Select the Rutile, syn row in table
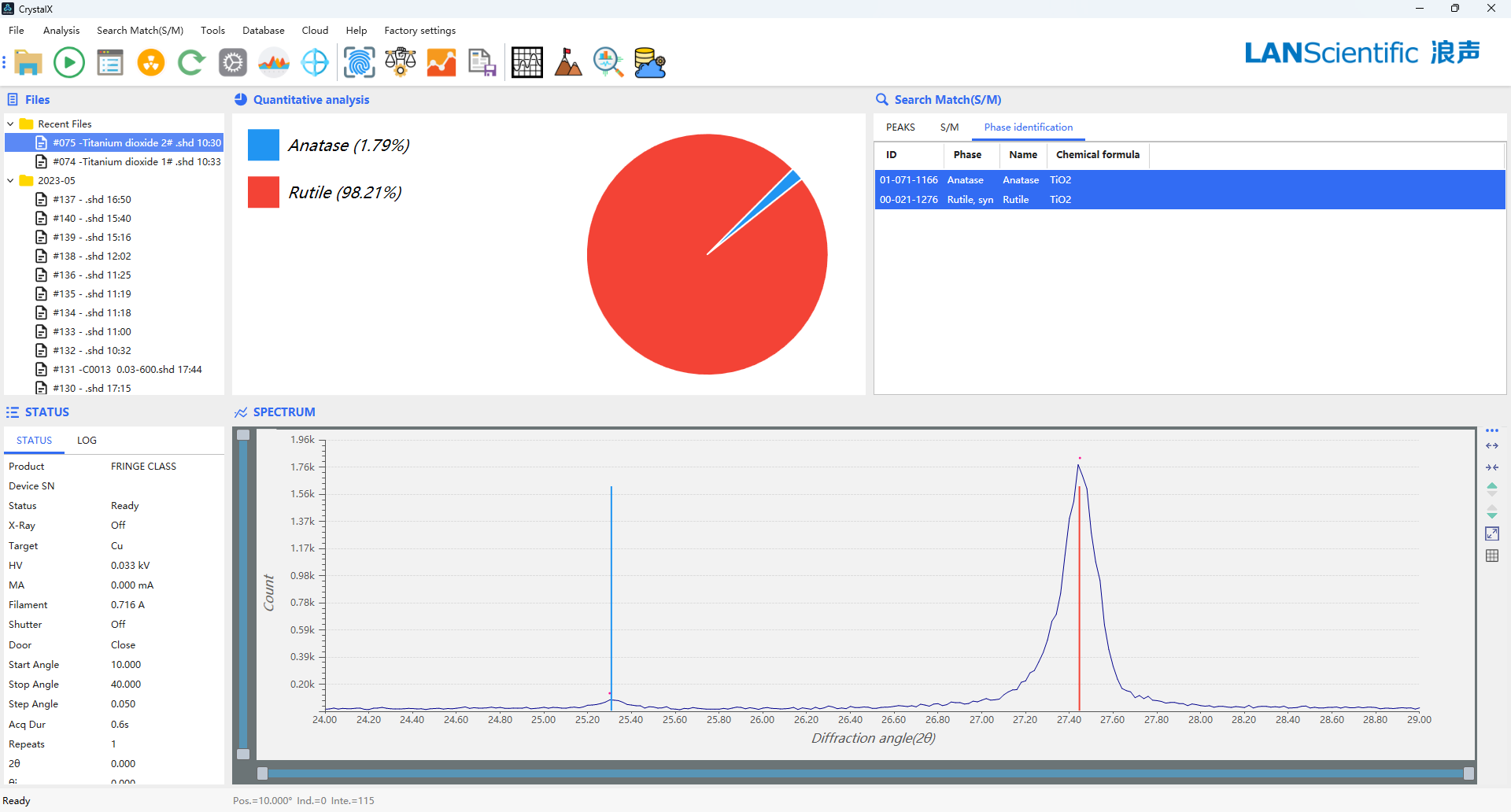This screenshot has width=1511, height=812. 970,200
